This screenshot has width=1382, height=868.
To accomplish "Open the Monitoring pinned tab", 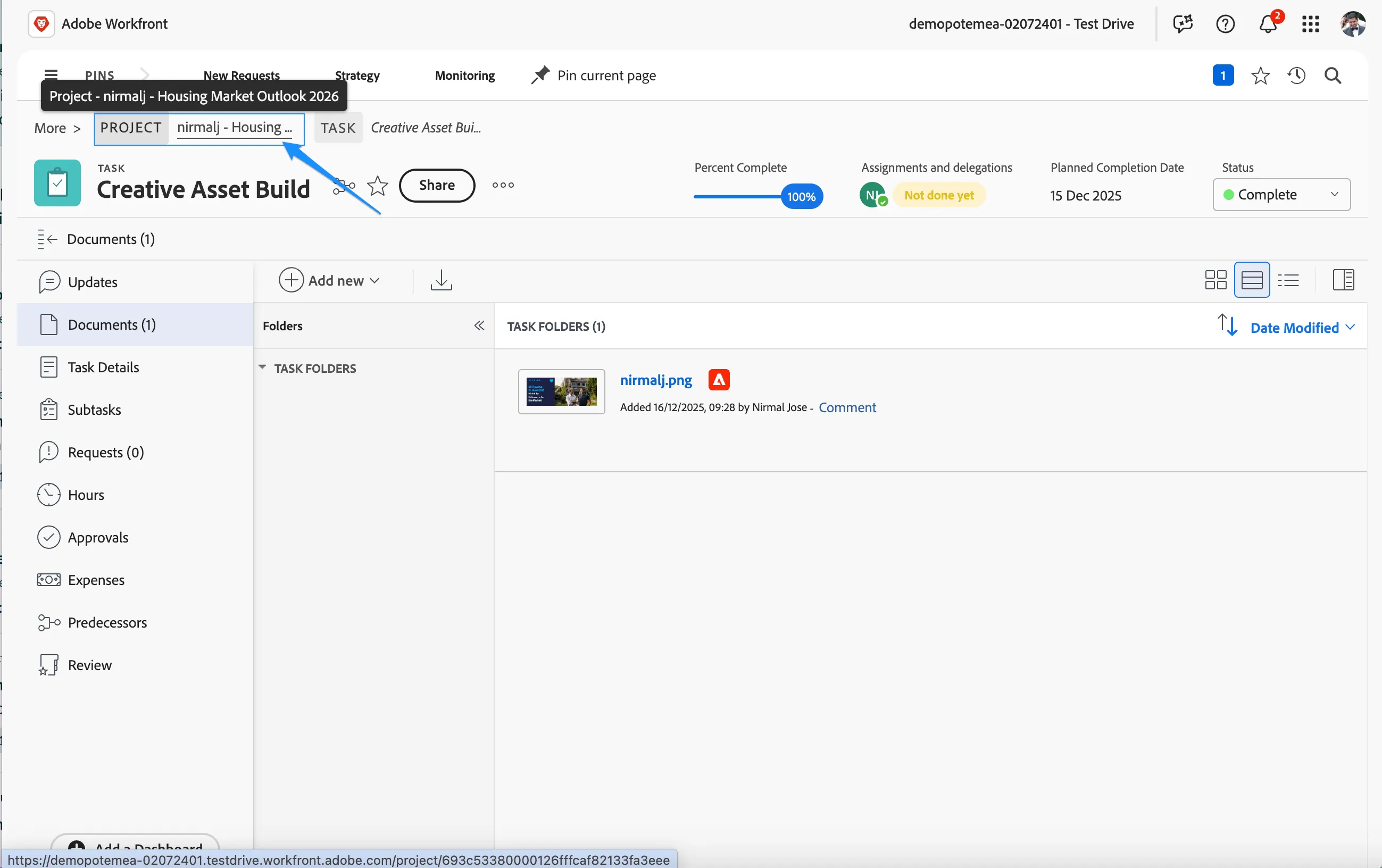I will point(464,75).
